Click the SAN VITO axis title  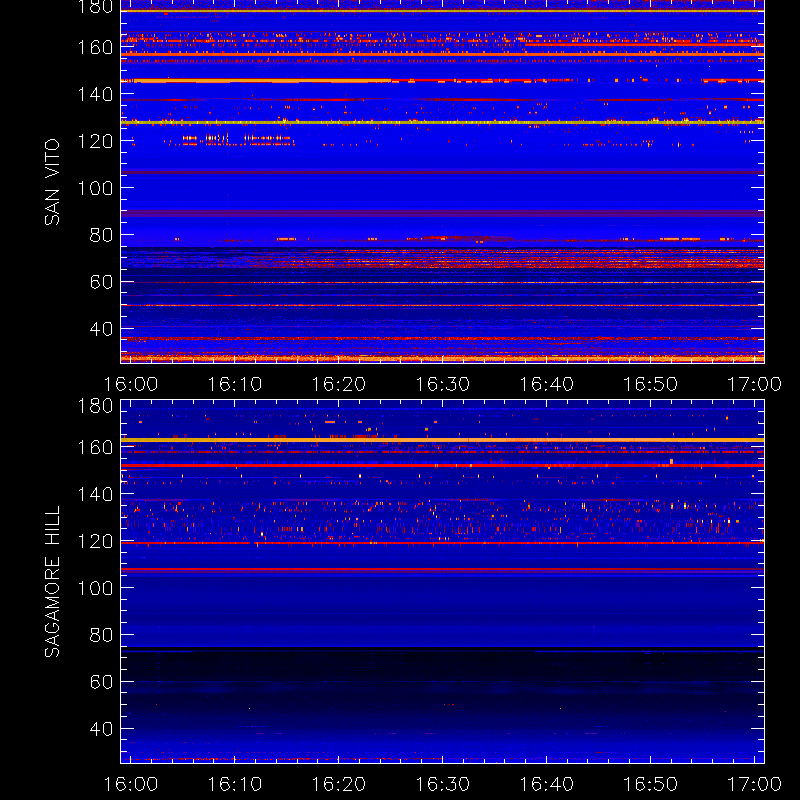coord(52,182)
